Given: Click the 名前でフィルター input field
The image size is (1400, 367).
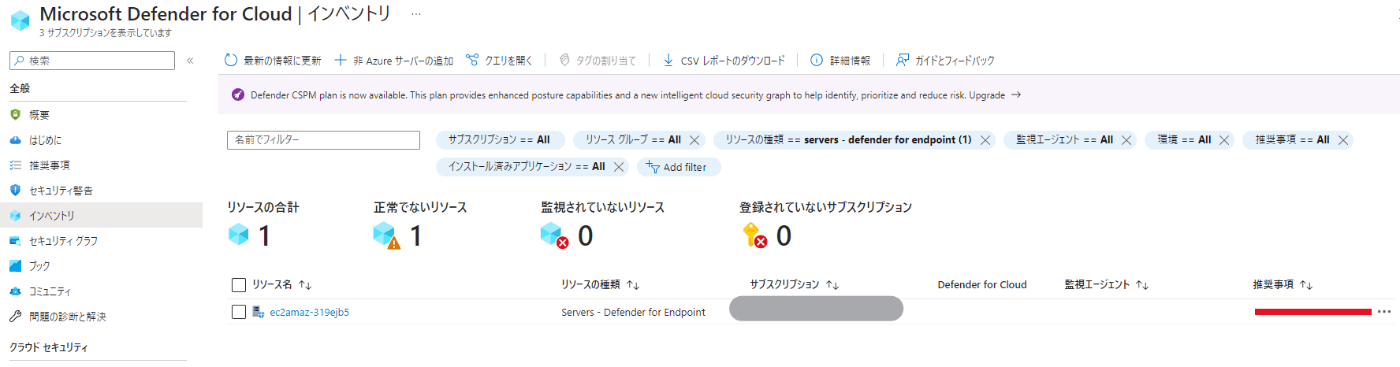Looking at the screenshot, I should 322,140.
